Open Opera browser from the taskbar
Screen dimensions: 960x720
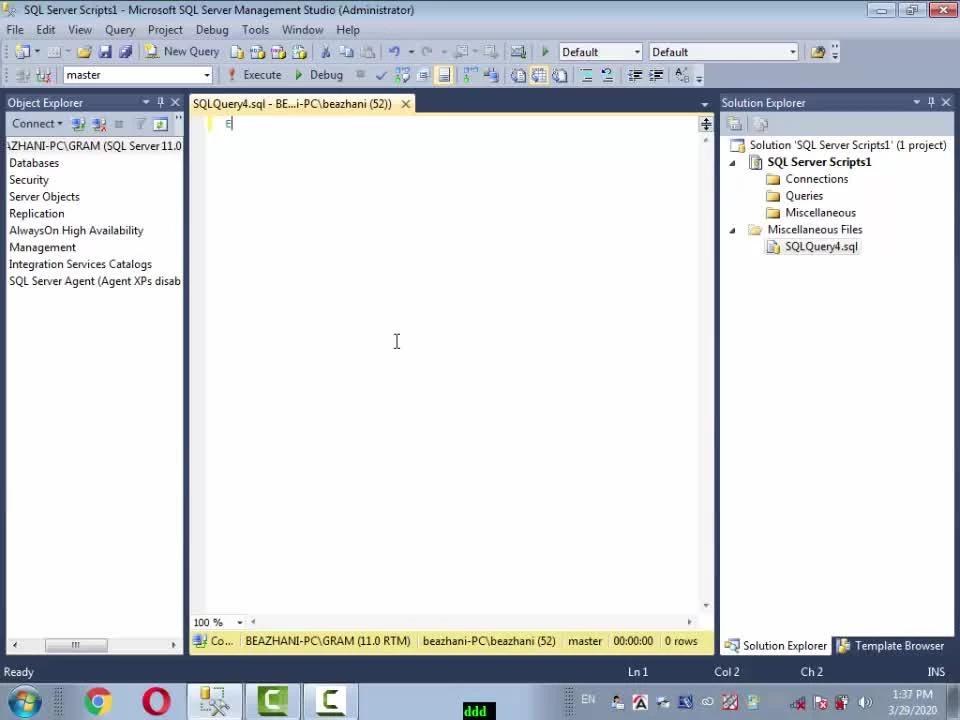click(156, 701)
